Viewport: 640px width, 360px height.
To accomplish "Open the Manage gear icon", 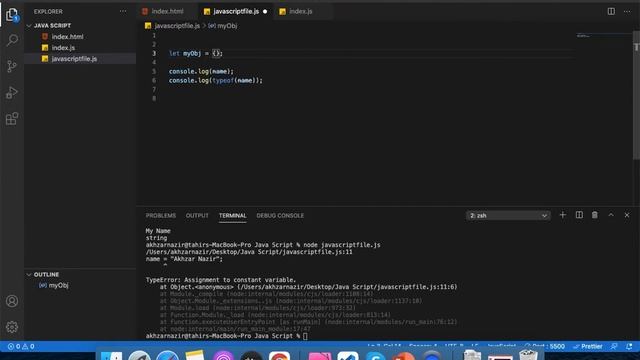I will click(x=12, y=327).
